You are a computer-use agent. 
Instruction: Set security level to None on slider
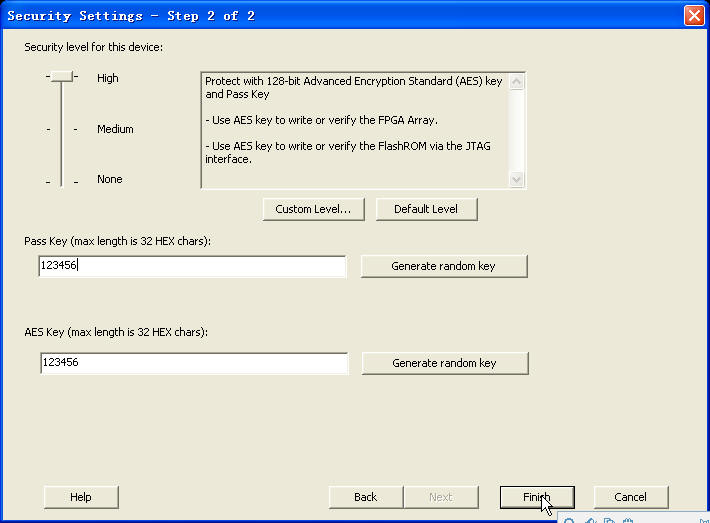coord(62,182)
